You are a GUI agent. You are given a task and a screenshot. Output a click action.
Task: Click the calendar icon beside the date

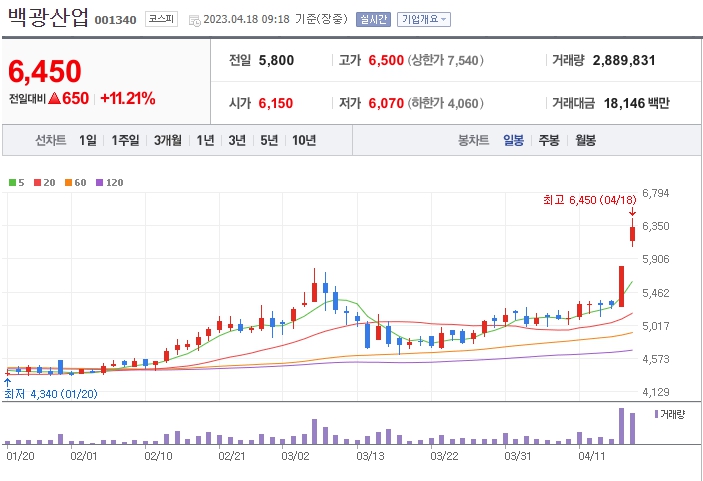tap(195, 21)
